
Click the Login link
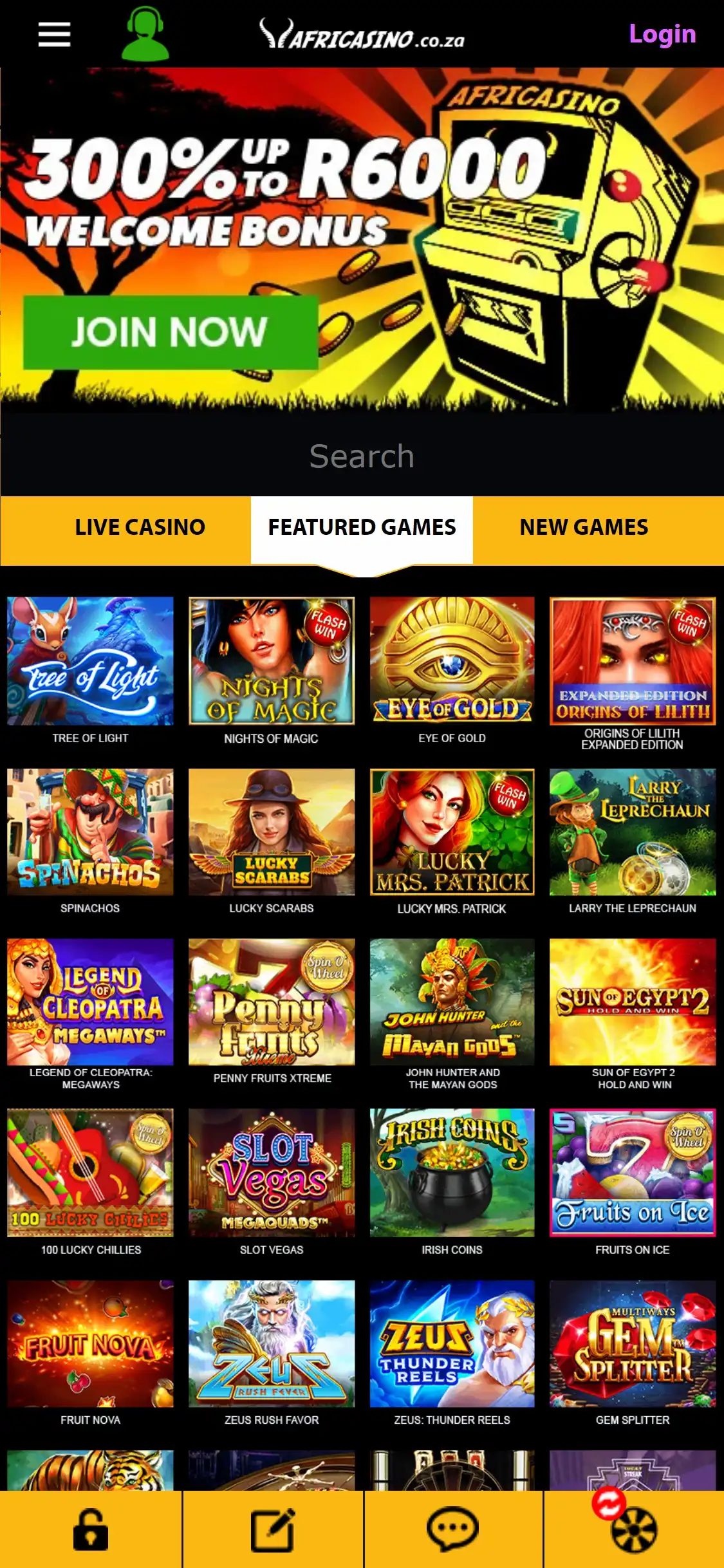662,33
